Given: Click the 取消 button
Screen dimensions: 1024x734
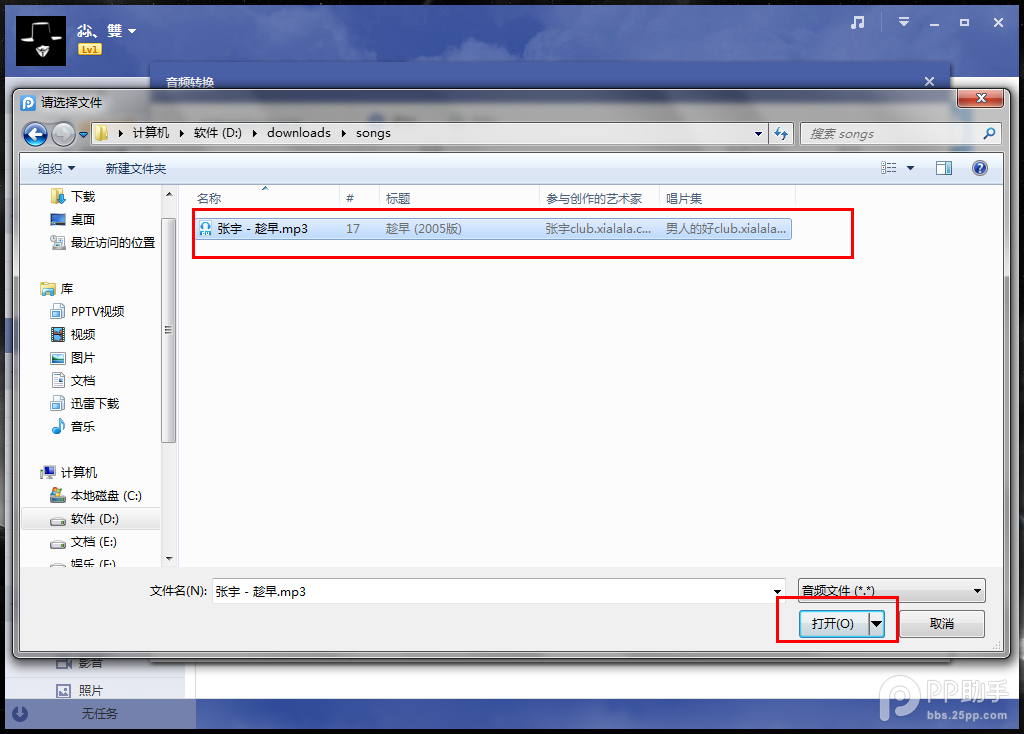Looking at the screenshot, I should [x=942, y=624].
